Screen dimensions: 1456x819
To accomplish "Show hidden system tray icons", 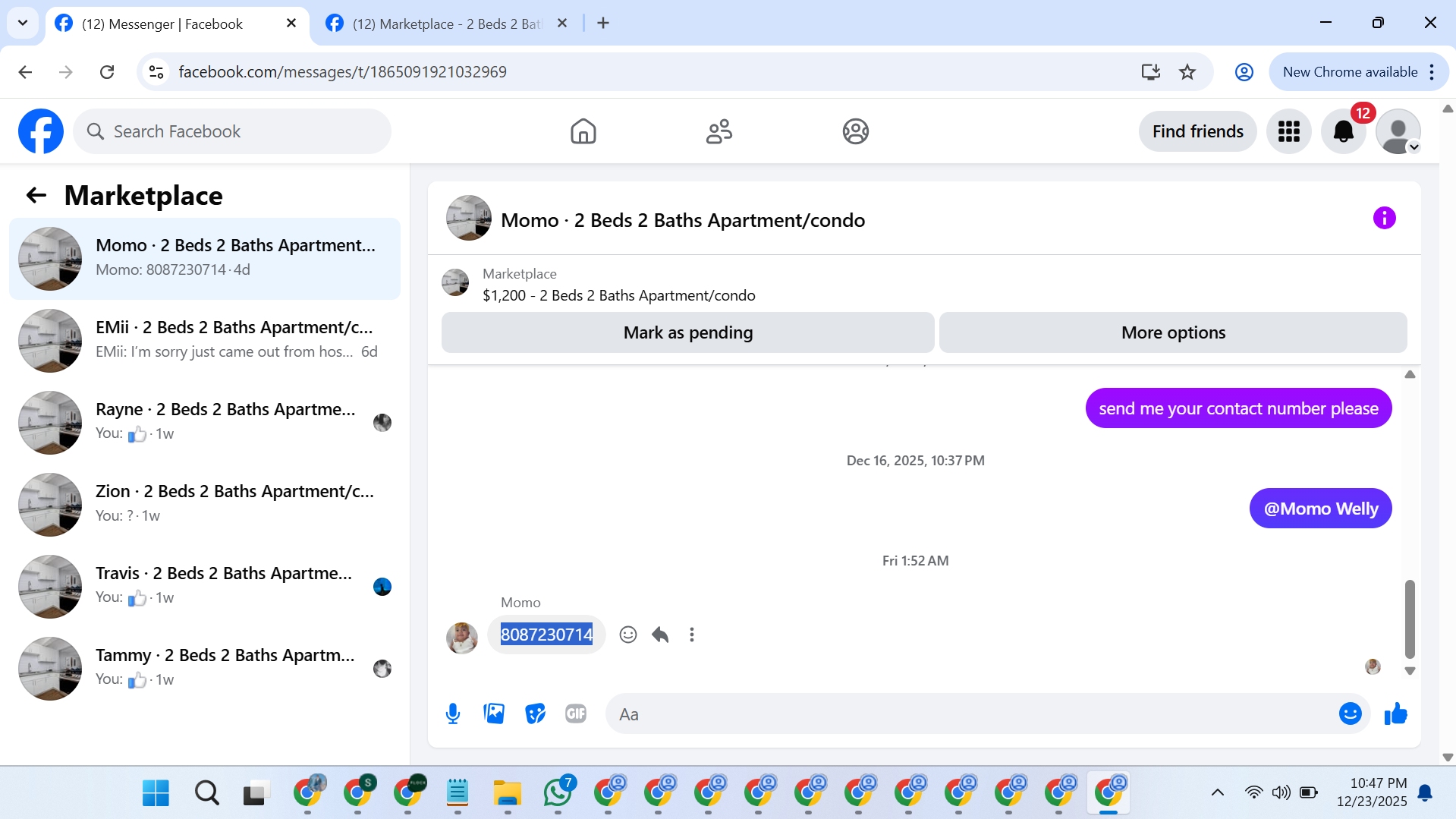I will [1217, 793].
